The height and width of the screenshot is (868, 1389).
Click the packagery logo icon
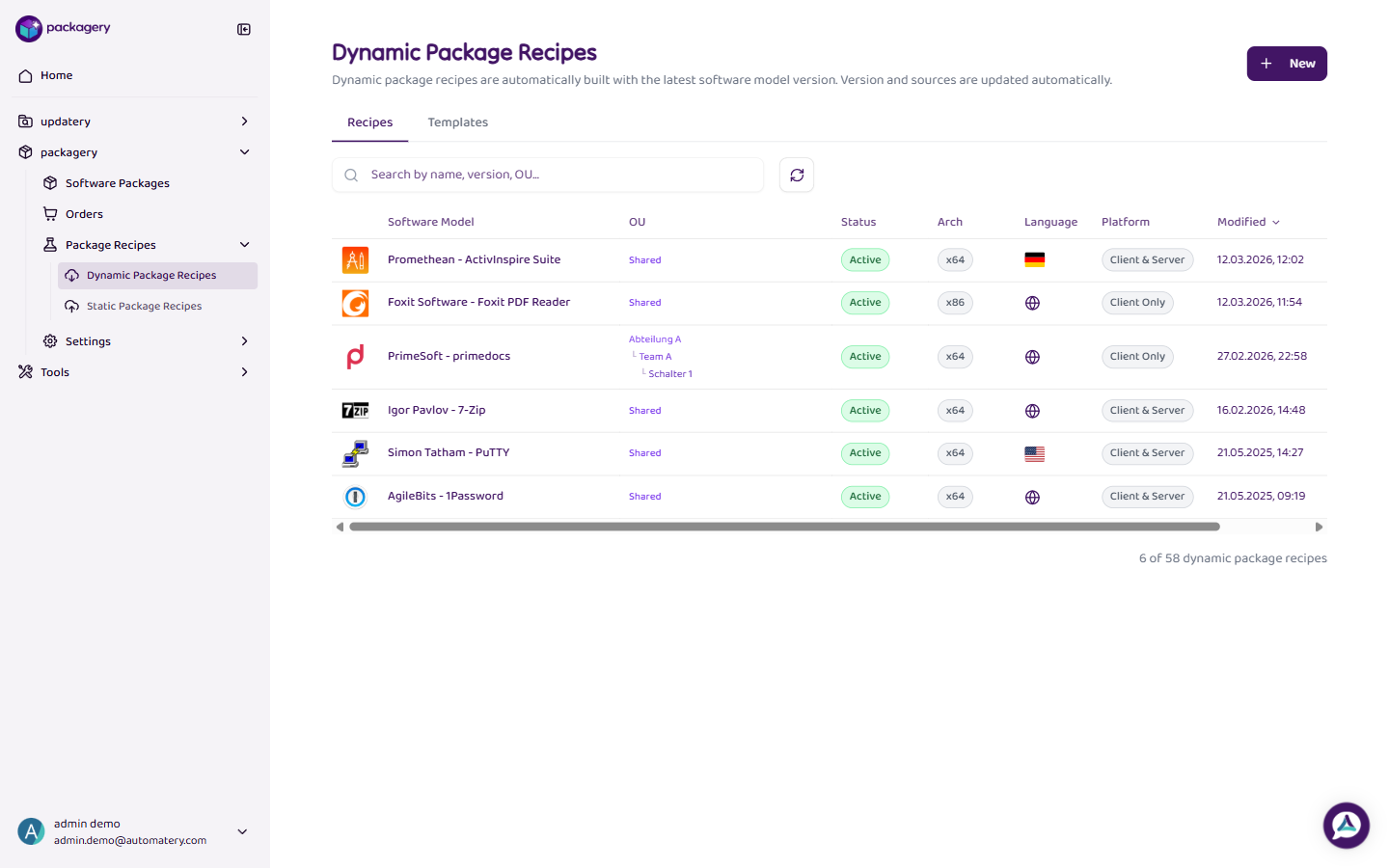(26, 28)
